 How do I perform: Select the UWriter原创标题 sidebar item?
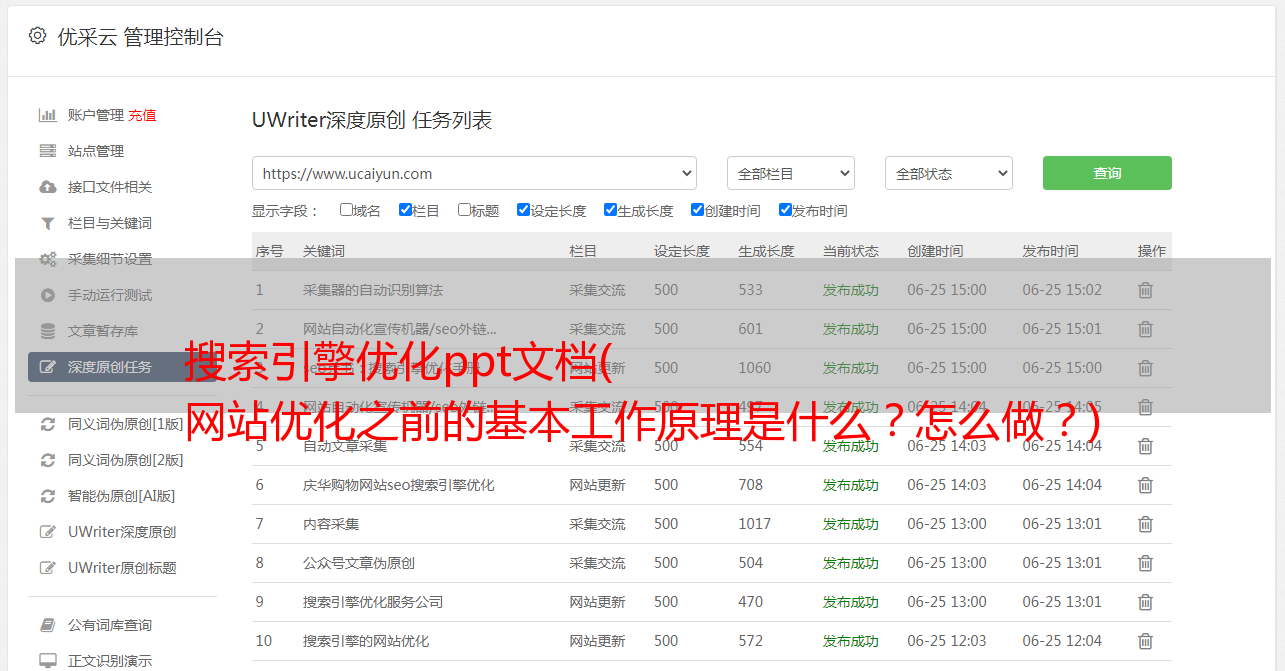pos(122,568)
